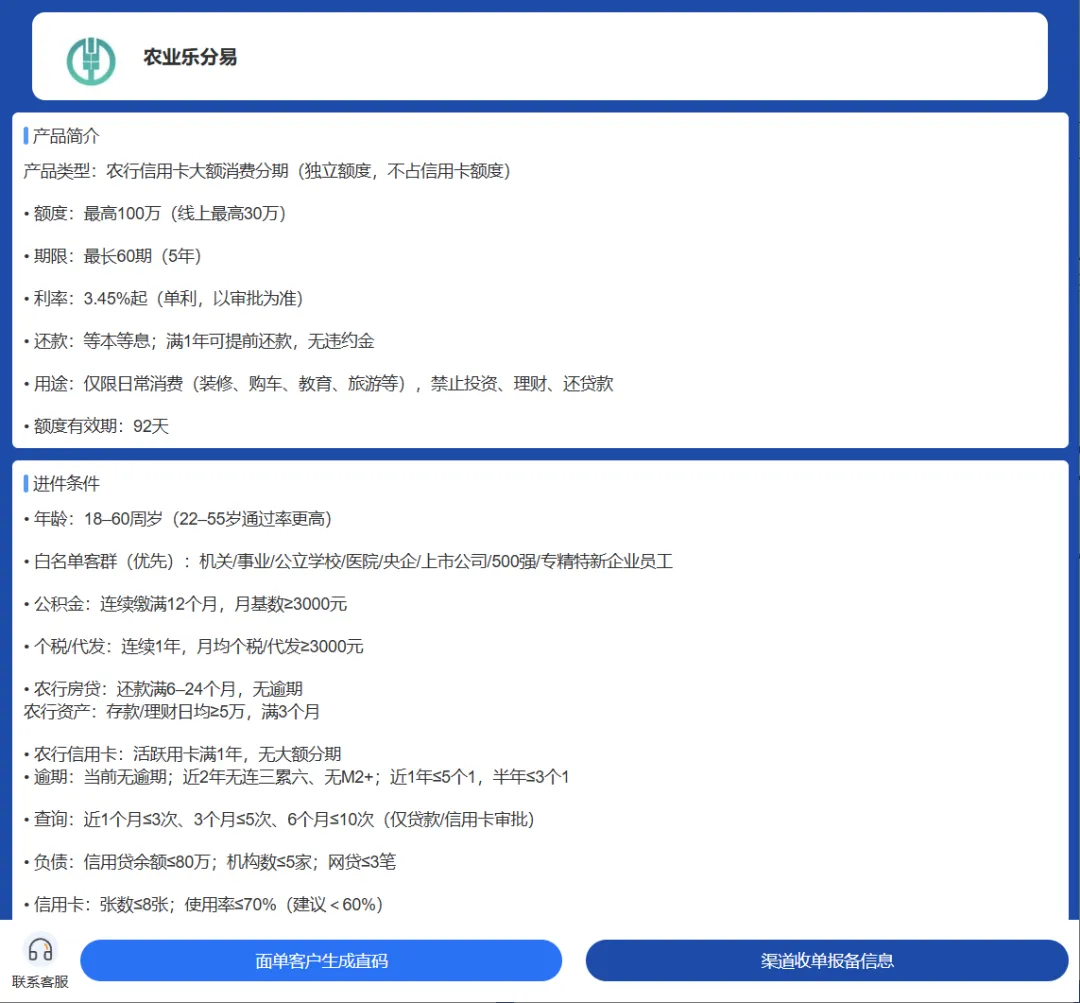Click the 农行资产：存款/理财日均≥5万 line
This screenshot has height=1003, width=1080.
pyautogui.click(x=172, y=712)
